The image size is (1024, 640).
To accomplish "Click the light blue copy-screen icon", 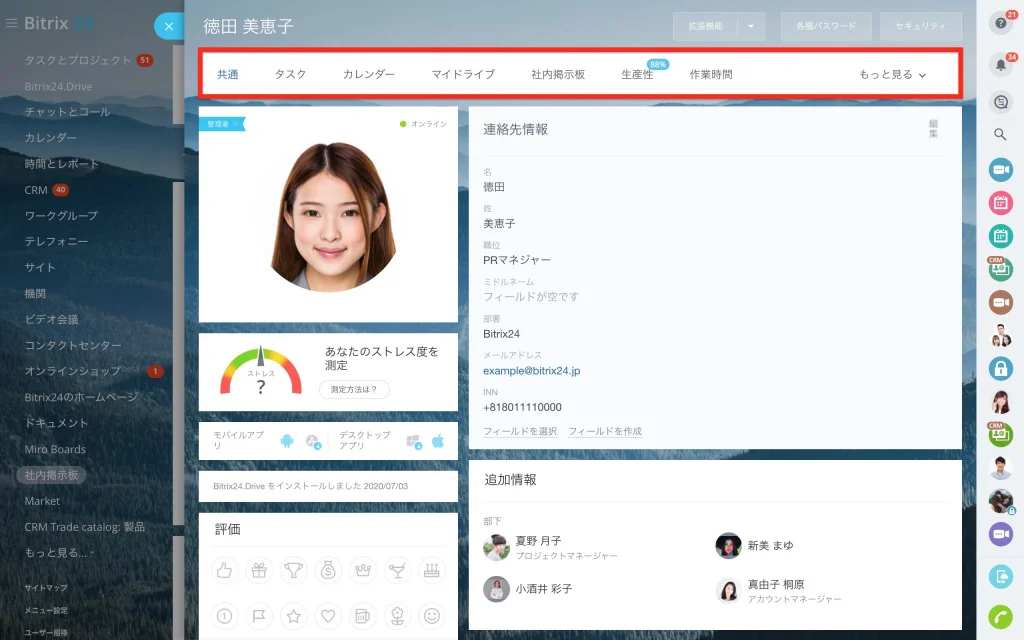I will point(1000,577).
